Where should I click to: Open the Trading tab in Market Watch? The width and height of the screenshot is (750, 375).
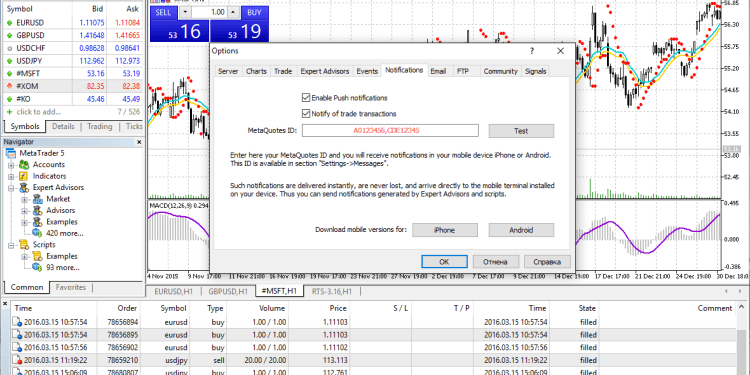100,127
